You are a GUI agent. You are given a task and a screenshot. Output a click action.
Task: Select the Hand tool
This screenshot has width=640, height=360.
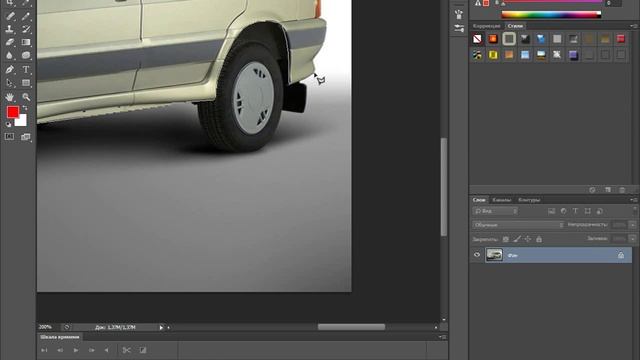coord(10,97)
